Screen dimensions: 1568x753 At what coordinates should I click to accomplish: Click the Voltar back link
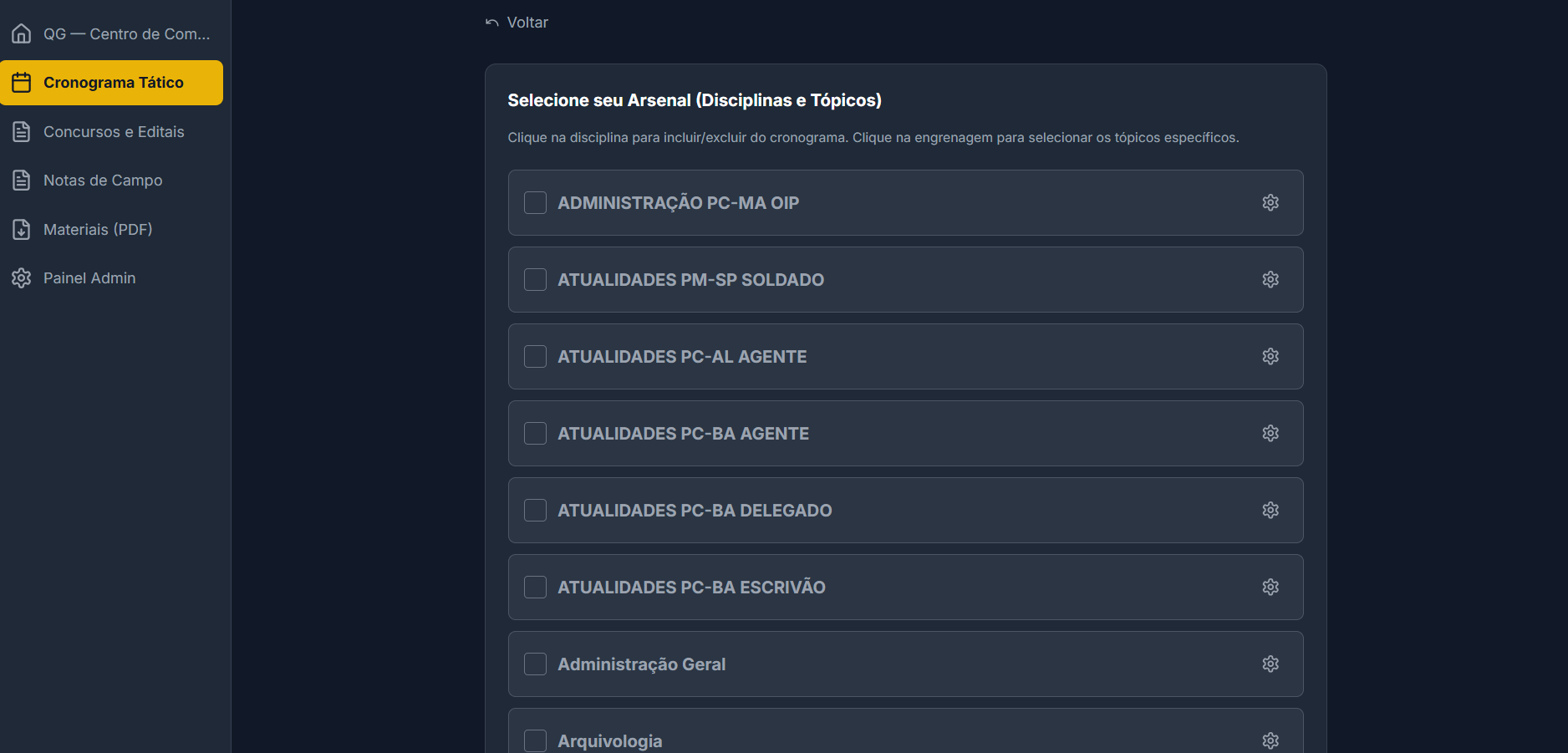pyautogui.click(x=517, y=23)
